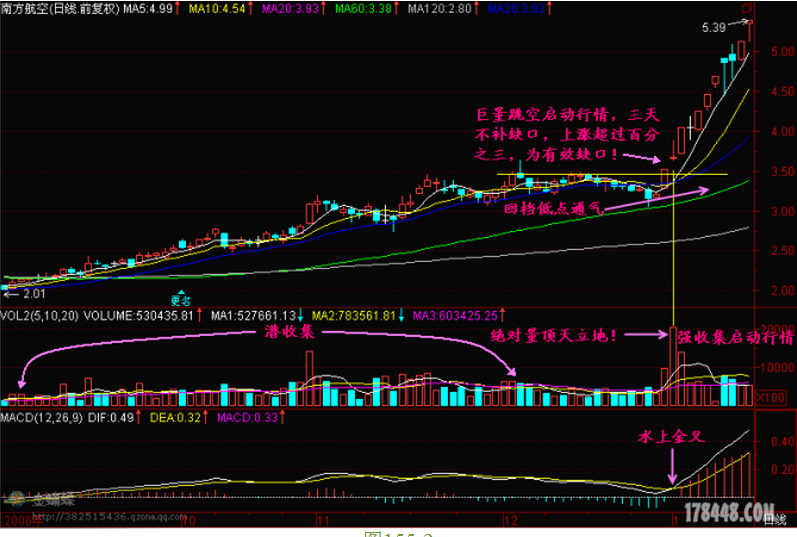Click the 5.00 price axis label
Viewport: 797px width, 537px height.
click(x=783, y=51)
